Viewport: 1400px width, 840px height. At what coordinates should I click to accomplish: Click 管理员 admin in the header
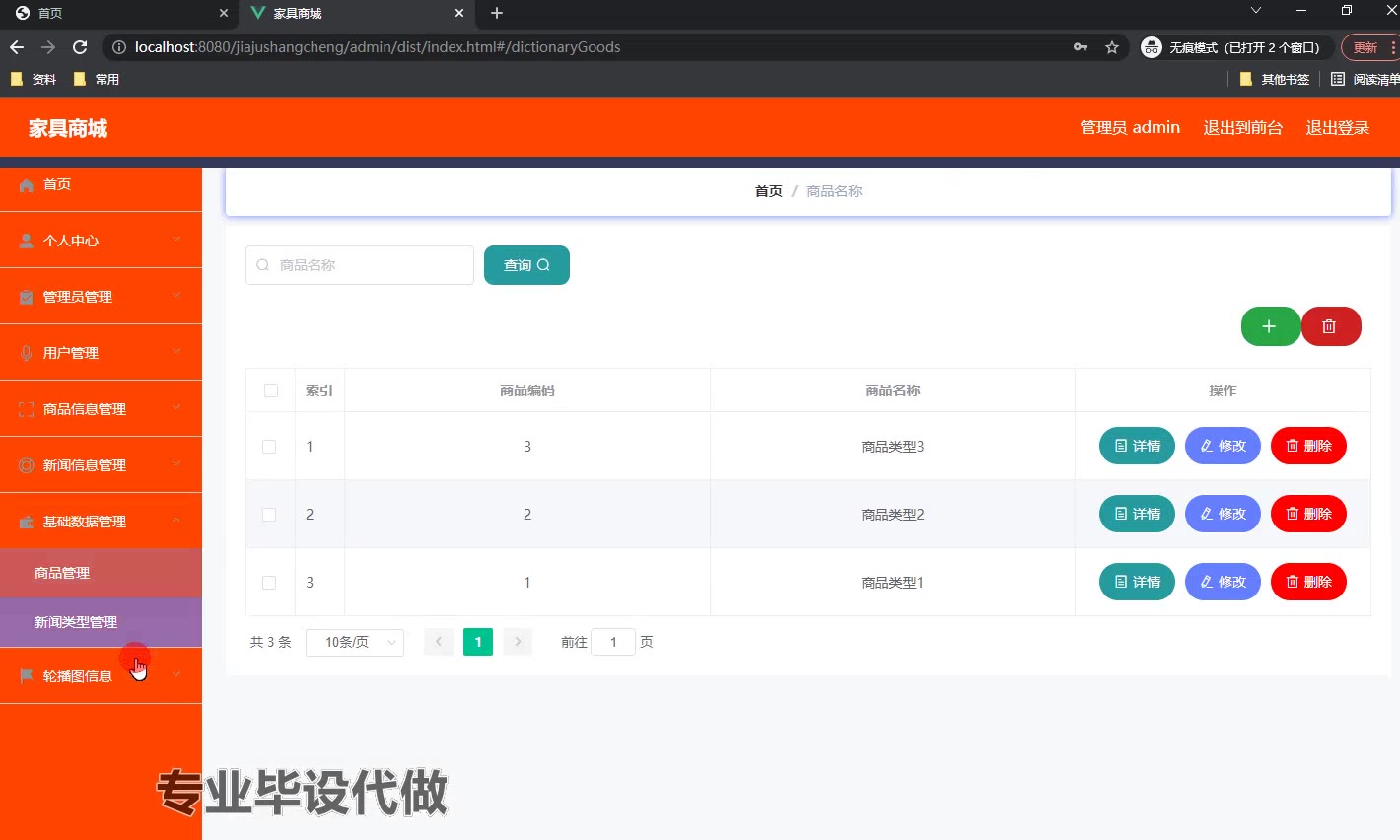[1130, 127]
